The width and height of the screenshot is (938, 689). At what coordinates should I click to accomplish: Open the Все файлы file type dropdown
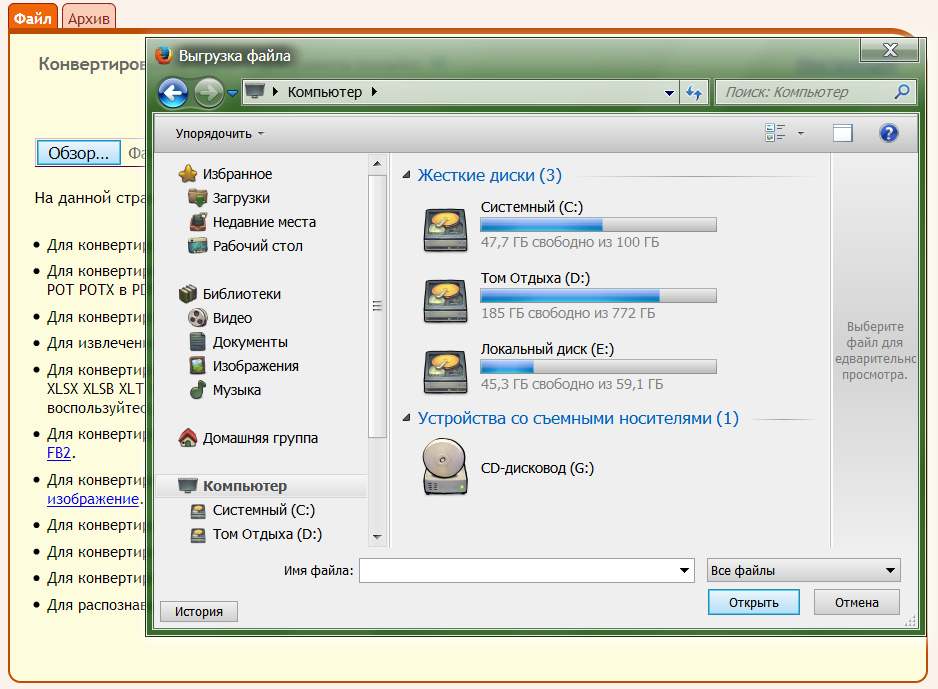803,571
